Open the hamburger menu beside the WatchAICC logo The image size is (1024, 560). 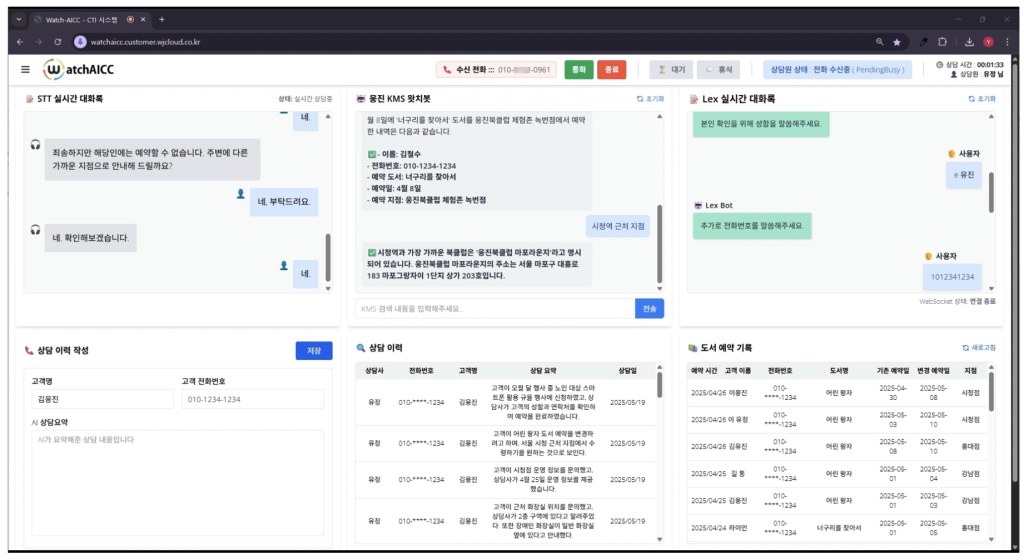pos(25,69)
